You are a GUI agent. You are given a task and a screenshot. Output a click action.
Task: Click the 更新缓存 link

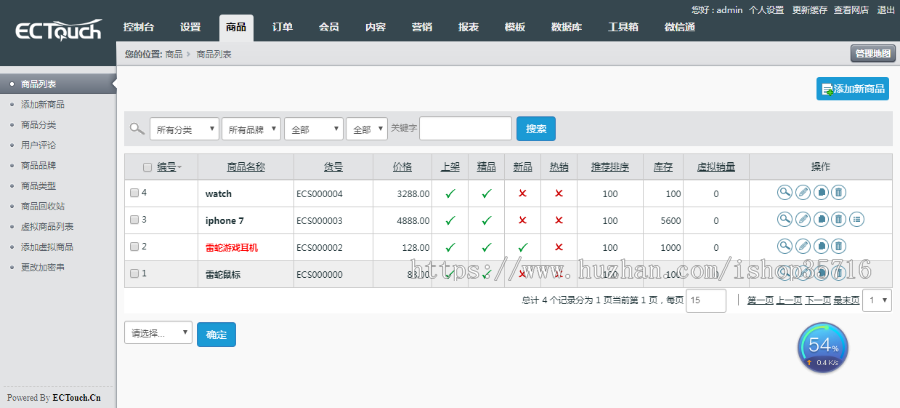click(809, 10)
